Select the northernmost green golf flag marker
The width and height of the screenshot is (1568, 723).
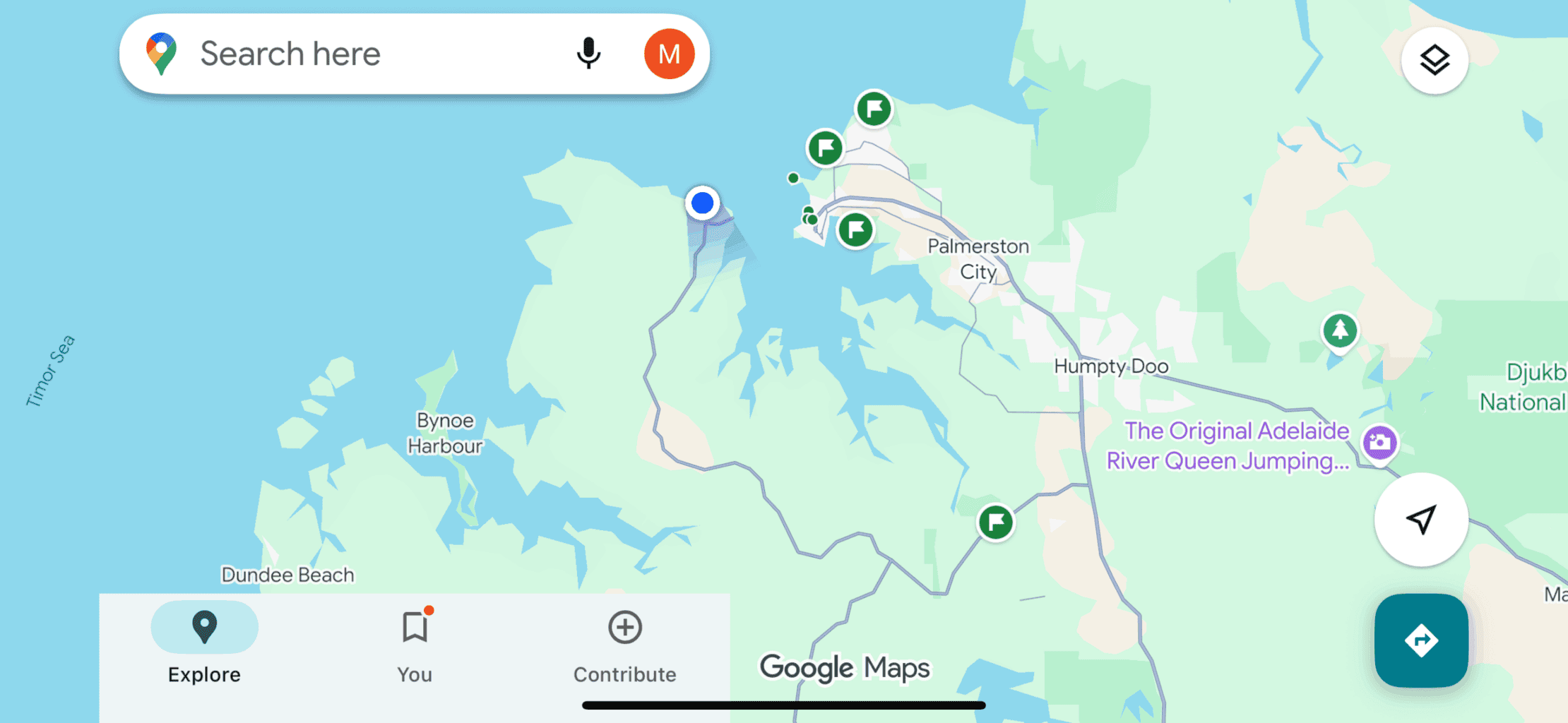coord(874,109)
